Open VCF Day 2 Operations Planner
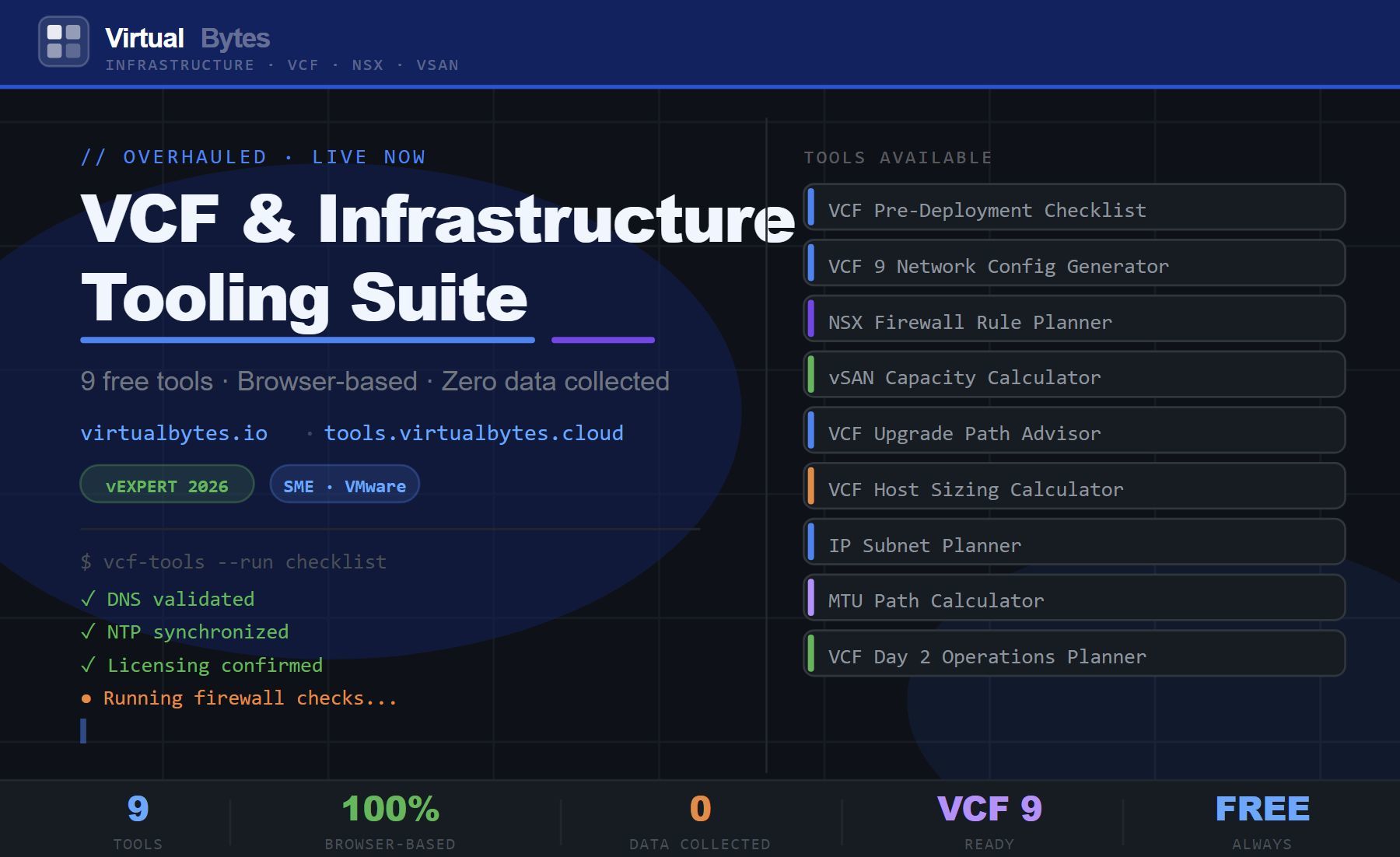The height and width of the screenshot is (857, 1400). point(1074,654)
